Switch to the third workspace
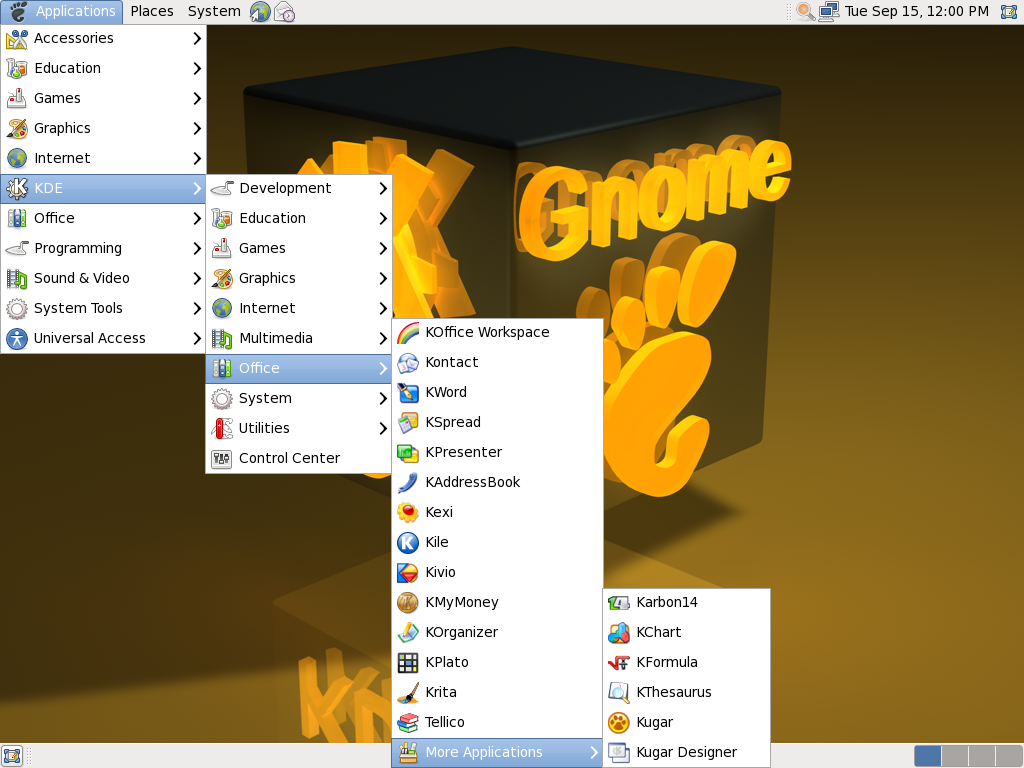 coord(982,756)
